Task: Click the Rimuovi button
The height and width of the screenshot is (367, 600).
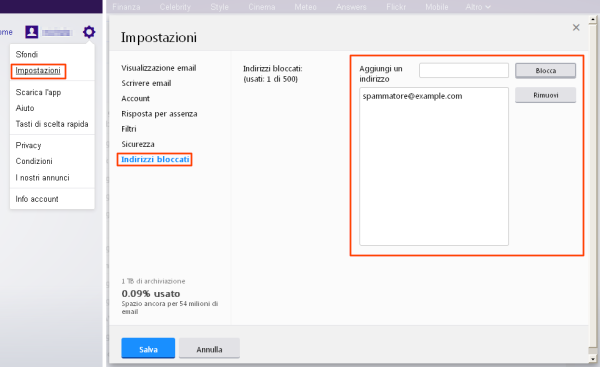Action: coord(545,95)
